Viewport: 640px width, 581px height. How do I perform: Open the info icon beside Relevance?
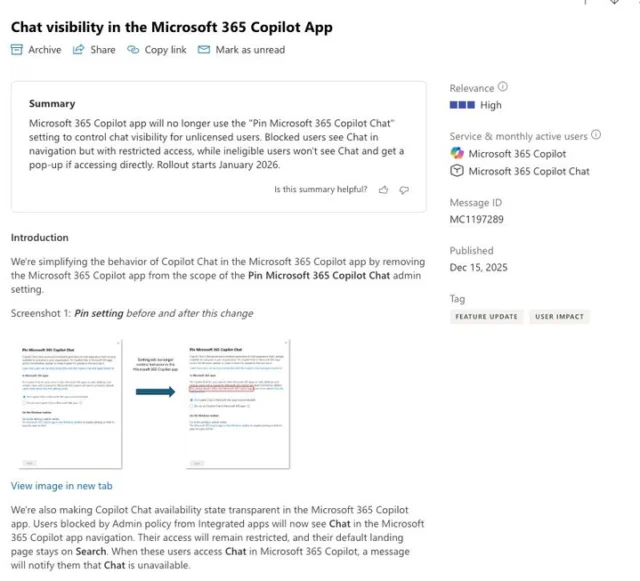click(x=503, y=88)
